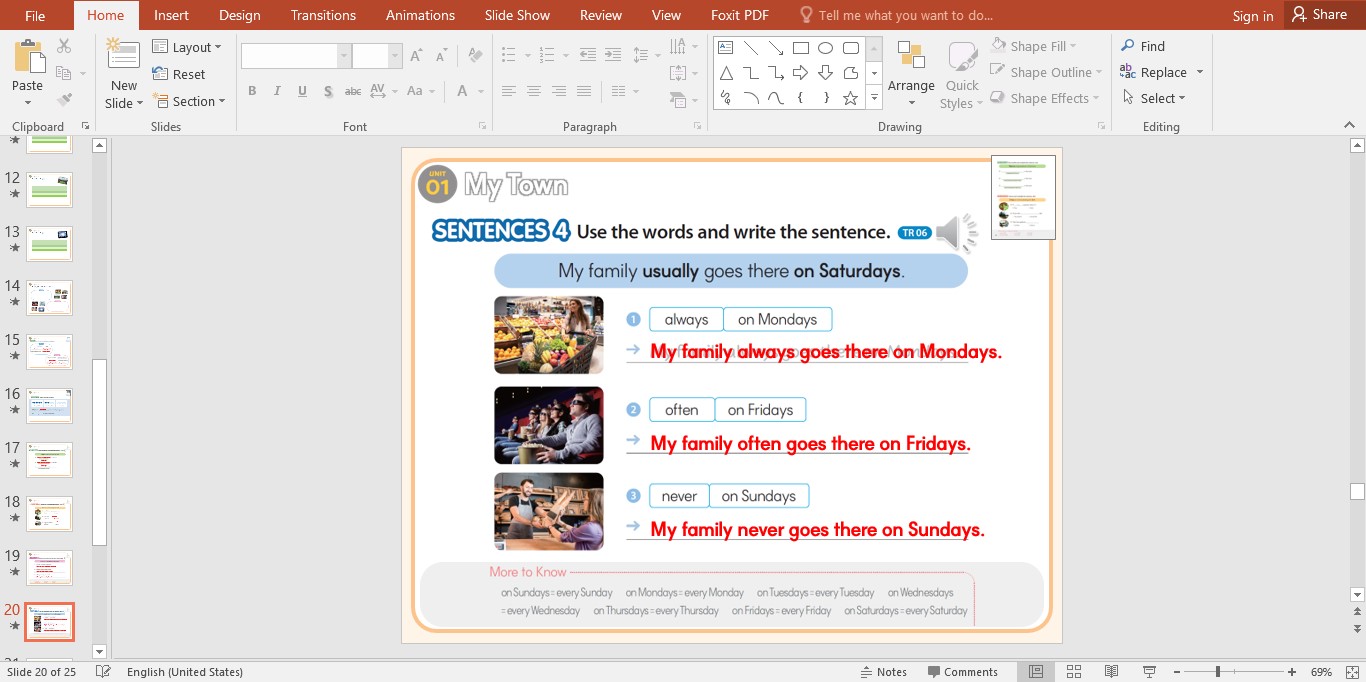Open the Section dropdown
1366x682 pixels.
(189, 101)
